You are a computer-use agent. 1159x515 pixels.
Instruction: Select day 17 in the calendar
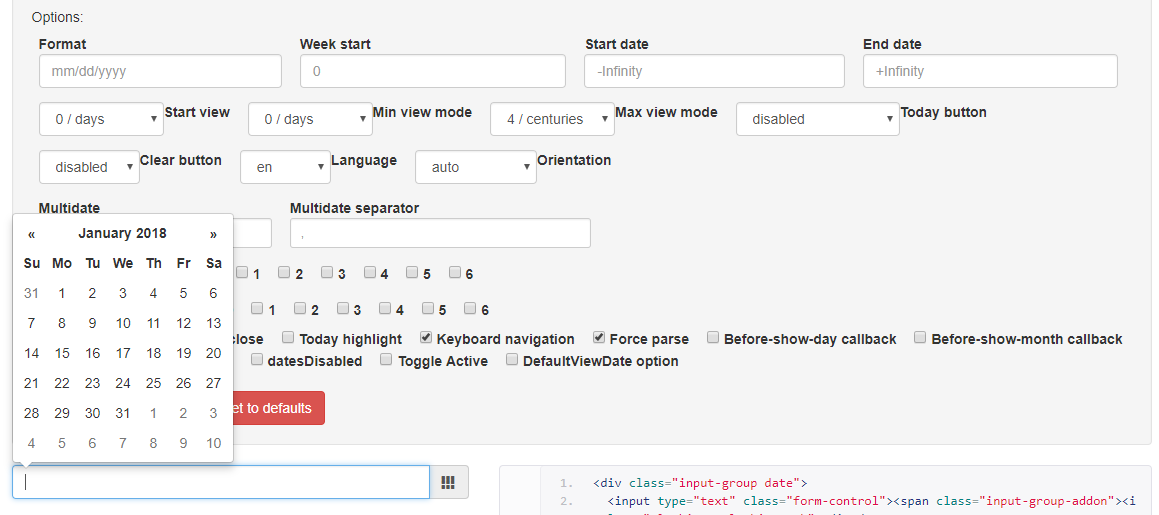[x=123, y=353]
